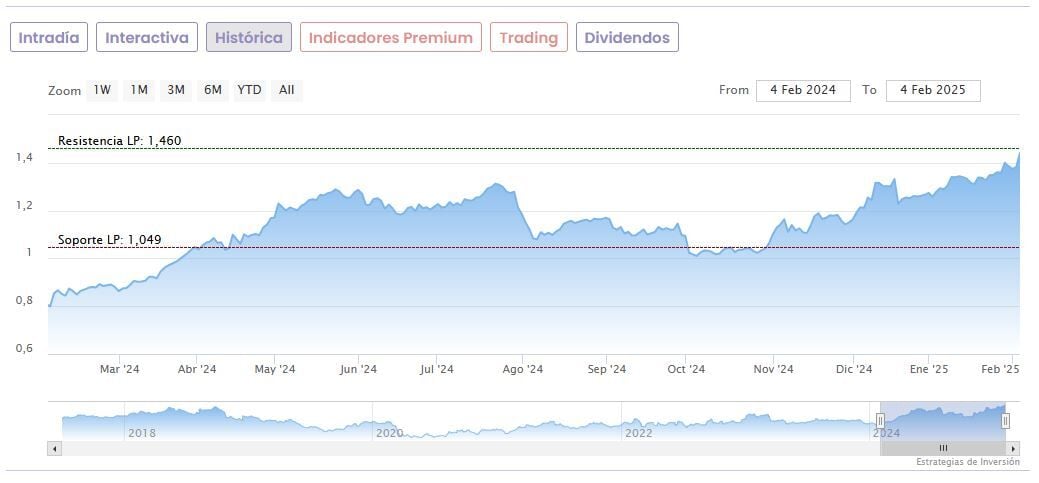Switch to the Interactiva tab

147,38
